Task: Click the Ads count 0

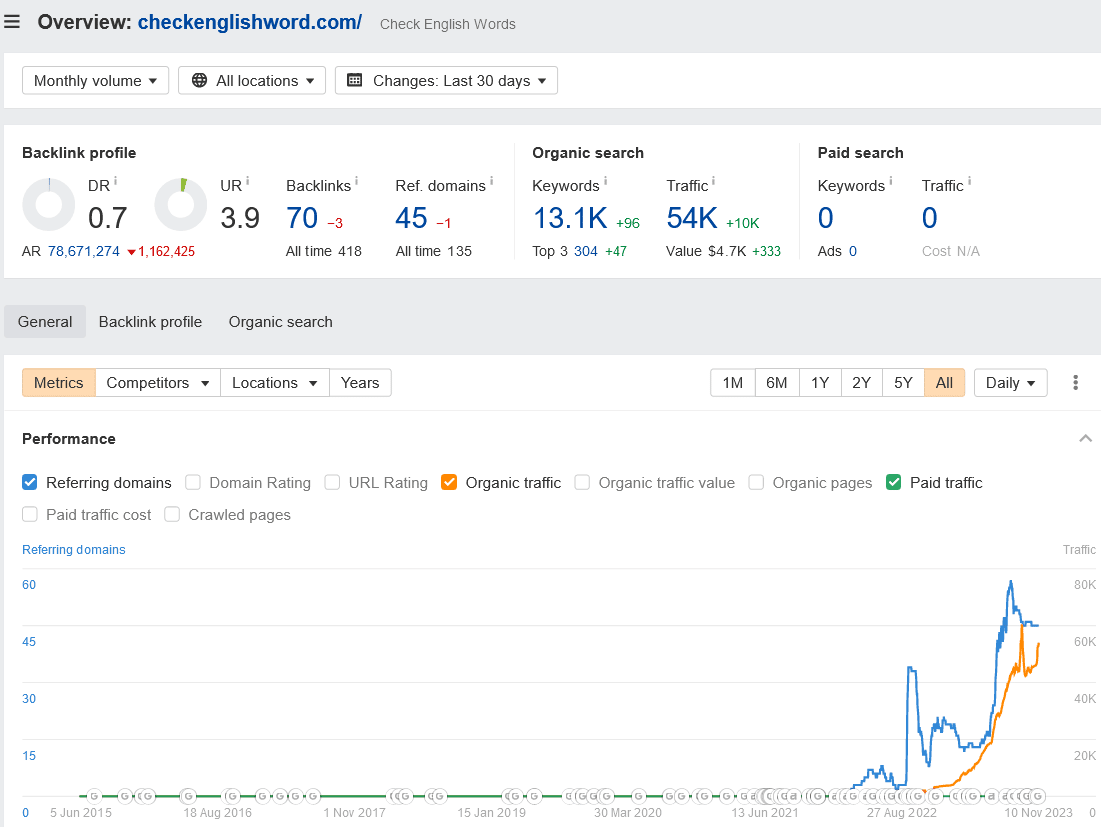Action: [852, 251]
